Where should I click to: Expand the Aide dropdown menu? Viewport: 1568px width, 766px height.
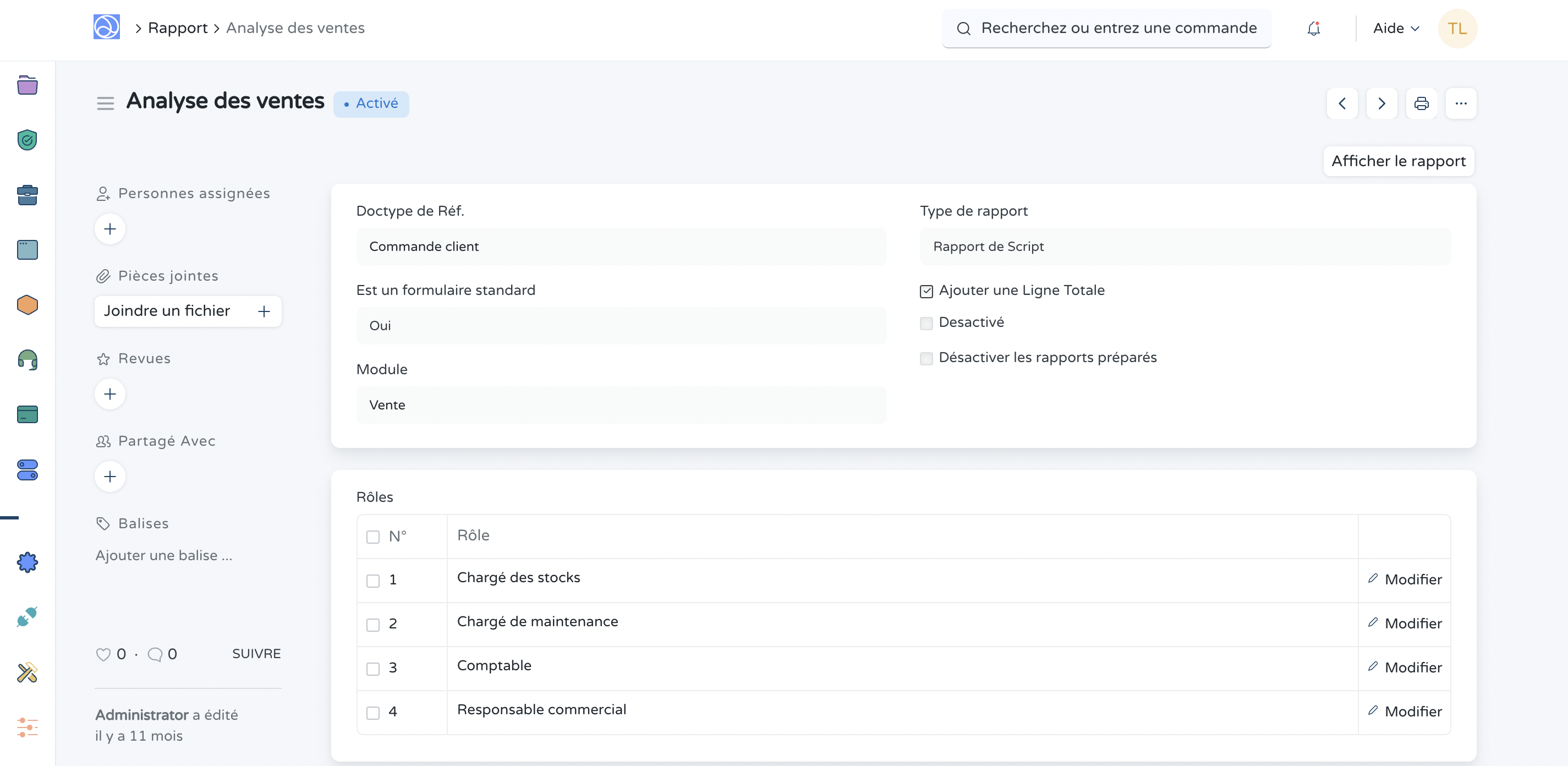(1396, 28)
